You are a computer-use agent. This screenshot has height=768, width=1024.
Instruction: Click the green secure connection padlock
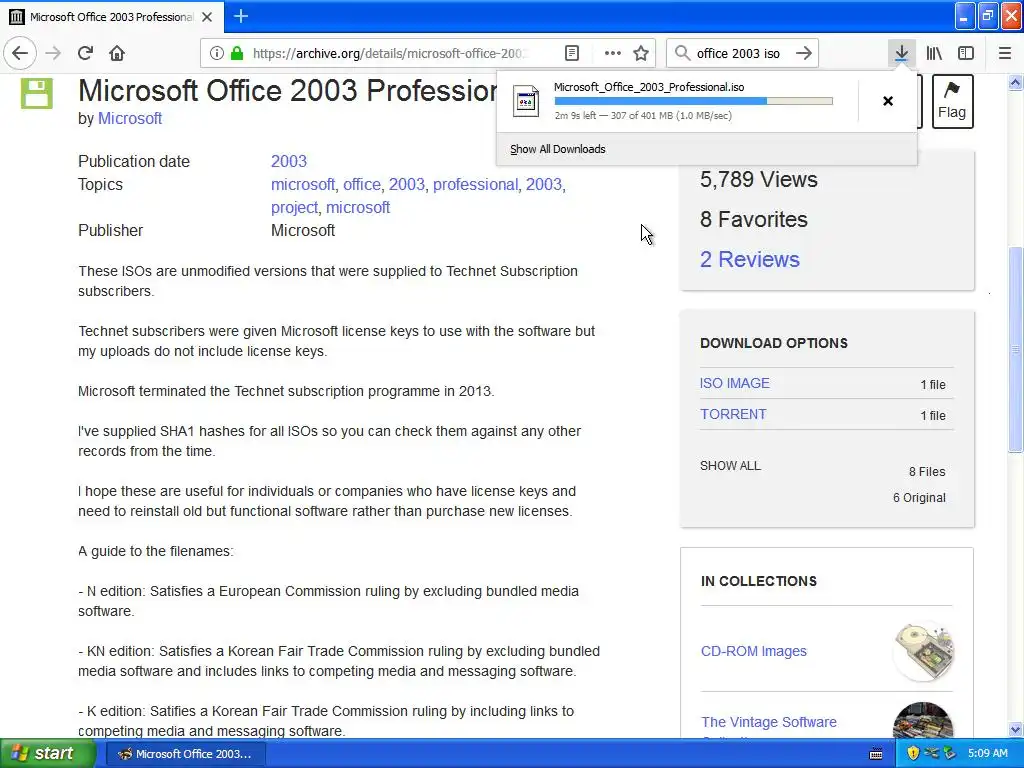click(x=237, y=54)
